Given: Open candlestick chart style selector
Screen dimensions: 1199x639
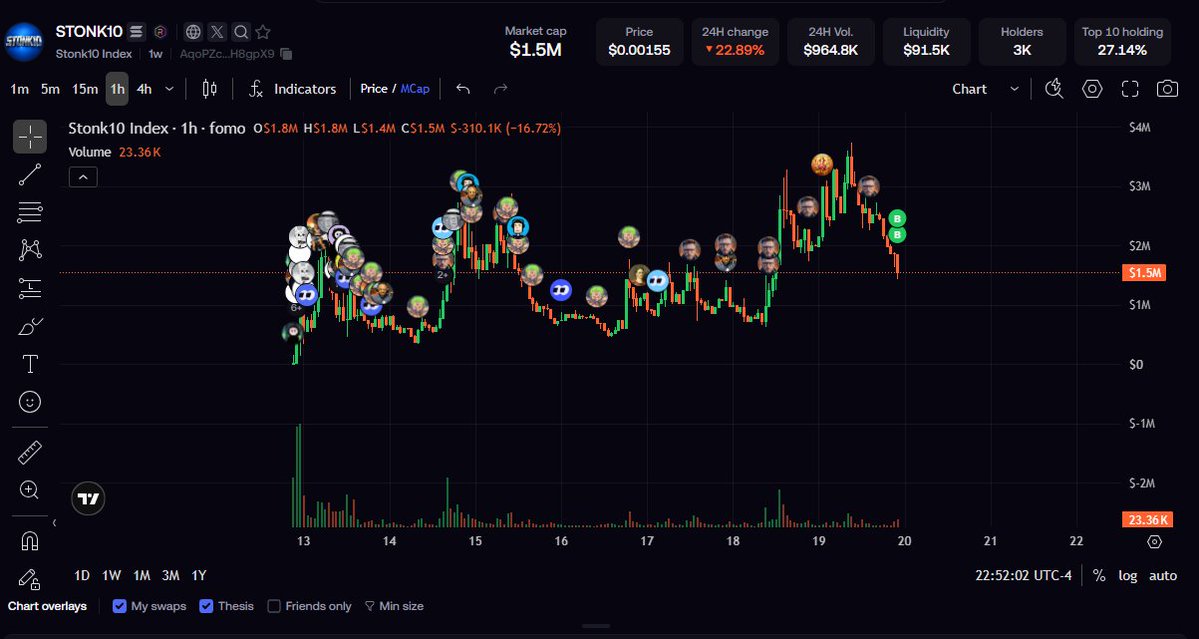Looking at the screenshot, I should 210,89.
